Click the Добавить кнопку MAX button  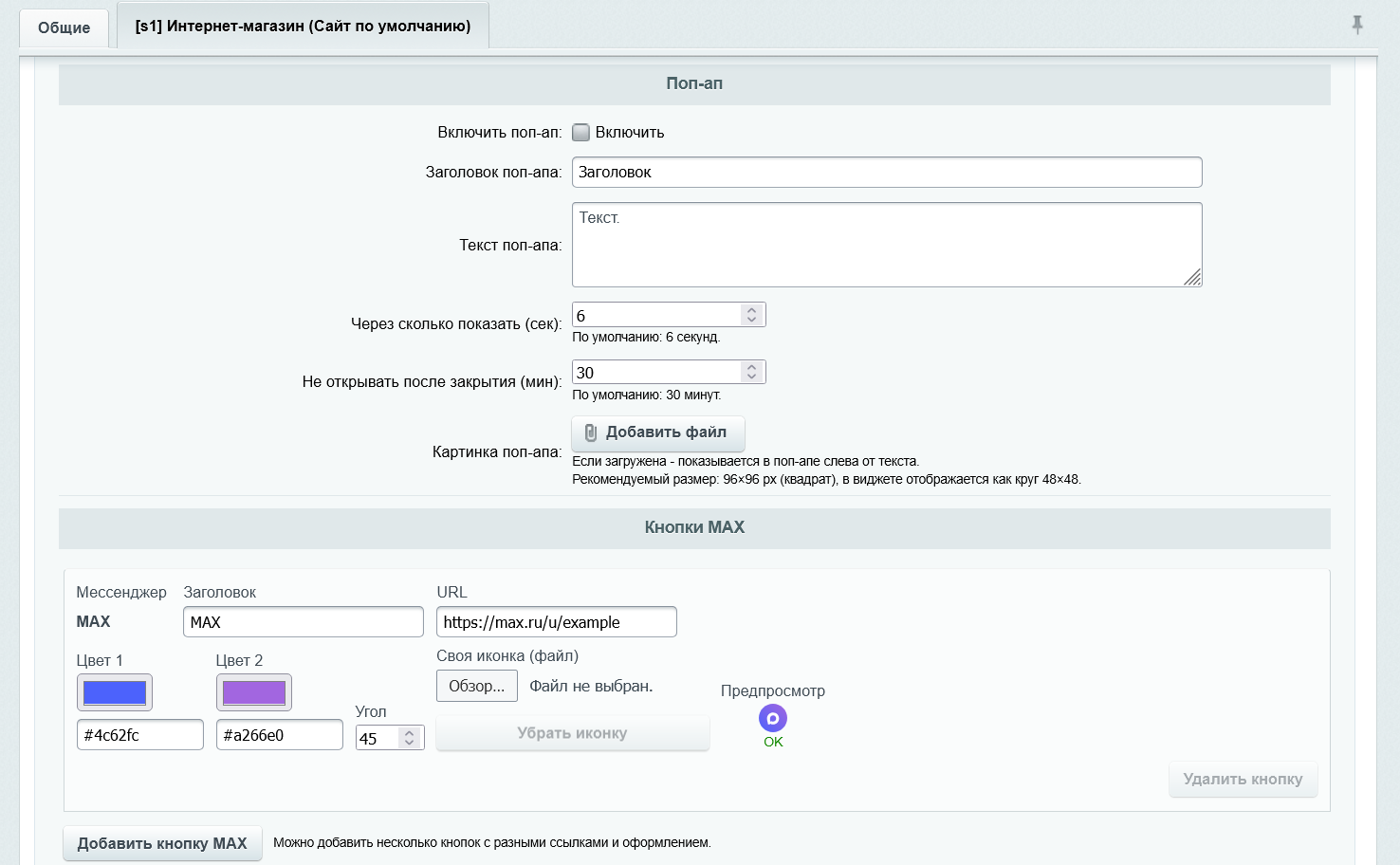point(162,843)
